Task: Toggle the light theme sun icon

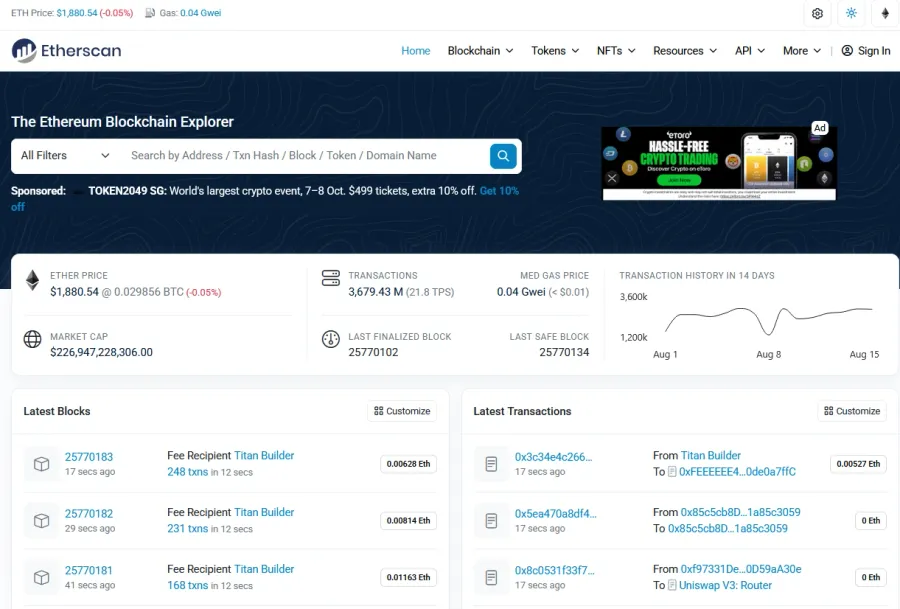Action: tap(851, 13)
